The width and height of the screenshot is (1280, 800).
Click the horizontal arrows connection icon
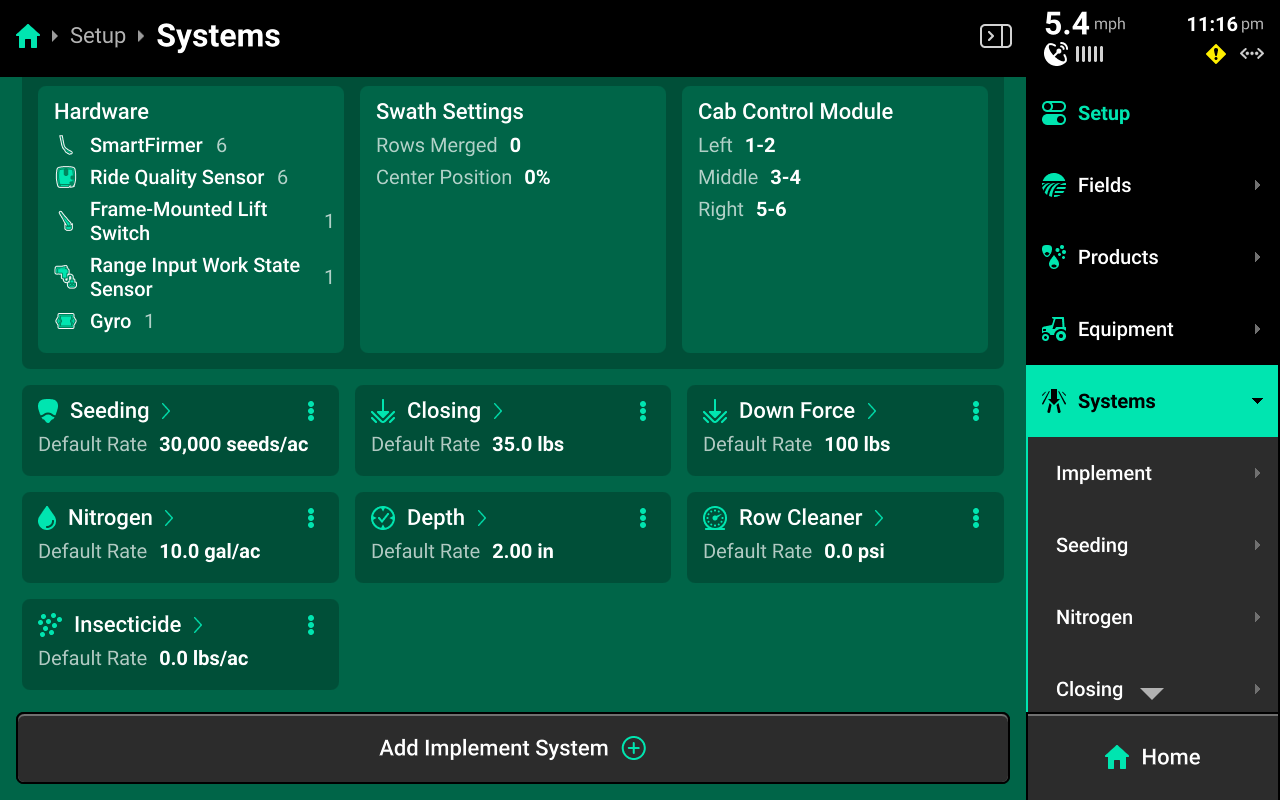tap(1252, 54)
